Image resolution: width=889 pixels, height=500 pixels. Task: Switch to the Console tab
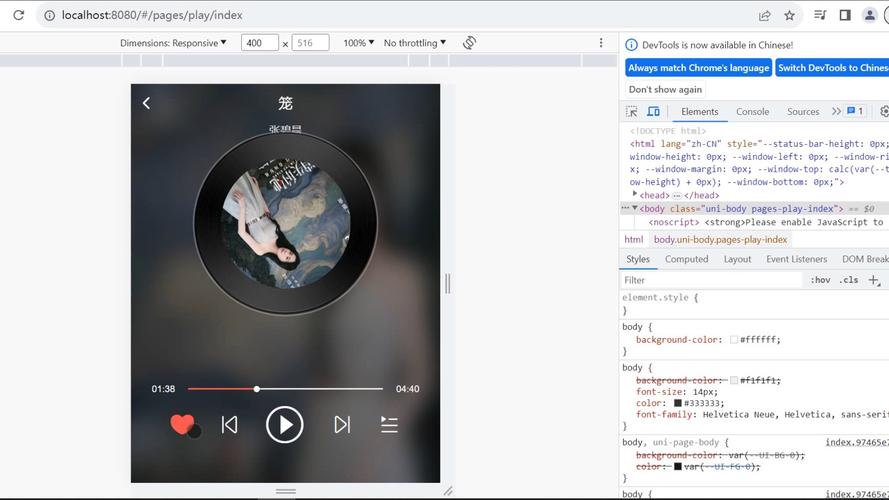coord(752,112)
